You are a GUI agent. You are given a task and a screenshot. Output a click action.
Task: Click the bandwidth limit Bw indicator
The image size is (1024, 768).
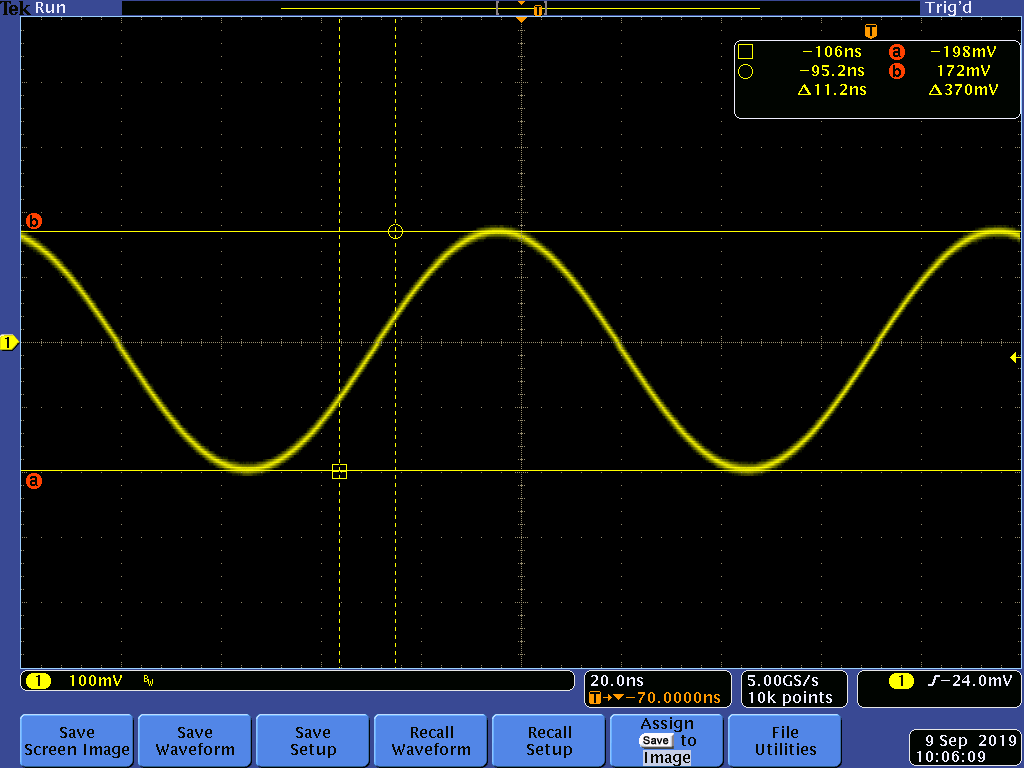click(x=148, y=682)
